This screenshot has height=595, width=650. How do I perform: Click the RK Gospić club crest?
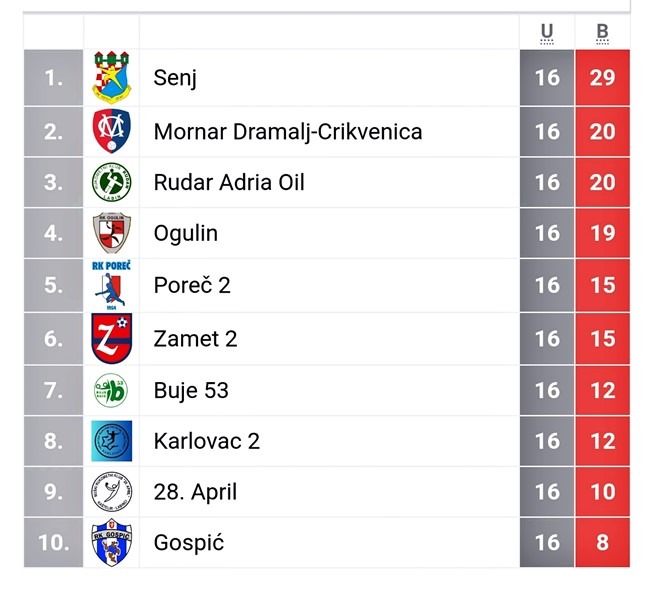pos(111,543)
